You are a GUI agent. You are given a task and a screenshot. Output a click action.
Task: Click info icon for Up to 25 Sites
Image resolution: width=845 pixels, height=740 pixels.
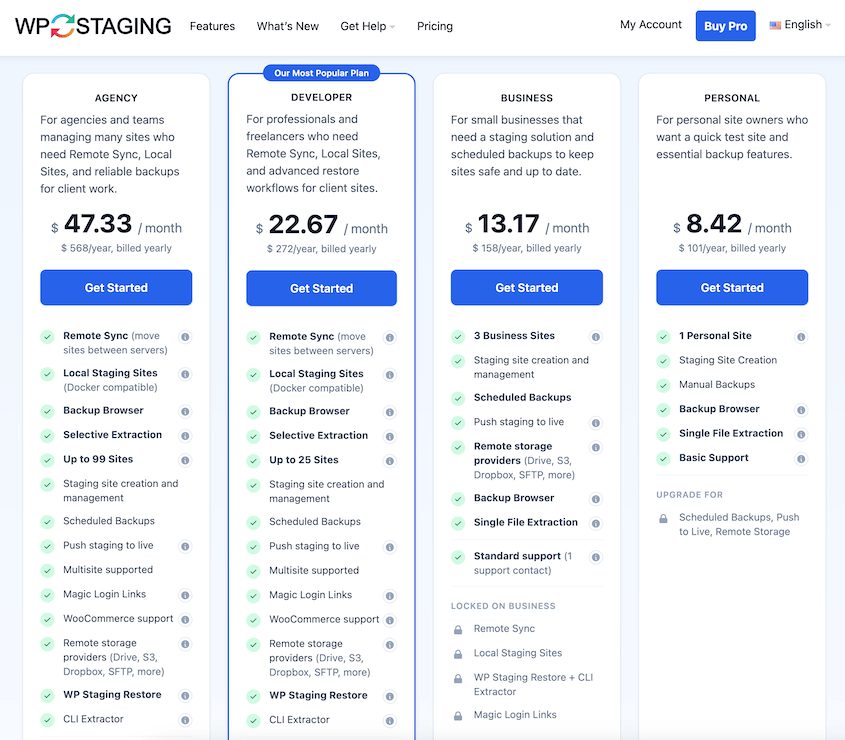click(390, 461)
